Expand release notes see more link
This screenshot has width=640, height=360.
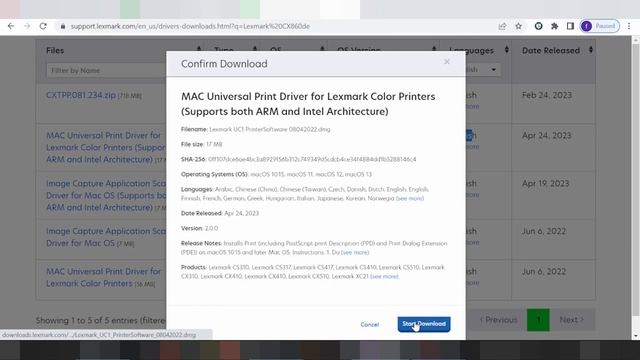(x=355, y=252)
